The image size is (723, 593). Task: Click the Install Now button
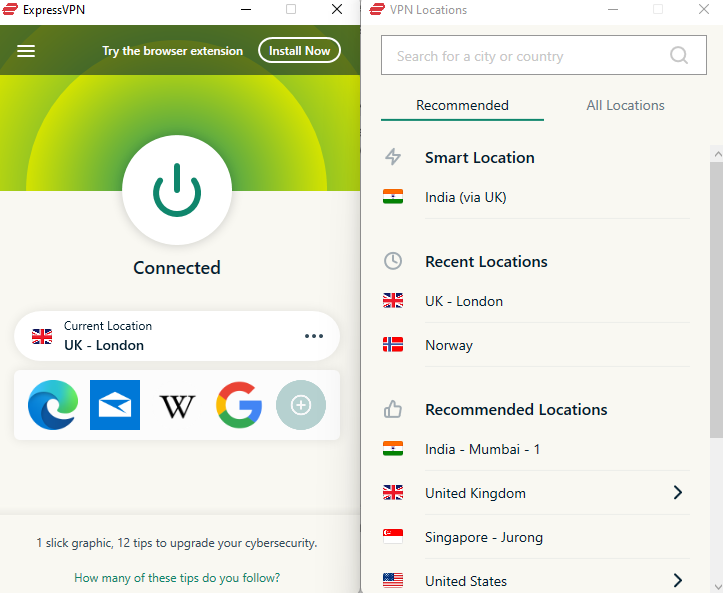(x=300, y=50)
